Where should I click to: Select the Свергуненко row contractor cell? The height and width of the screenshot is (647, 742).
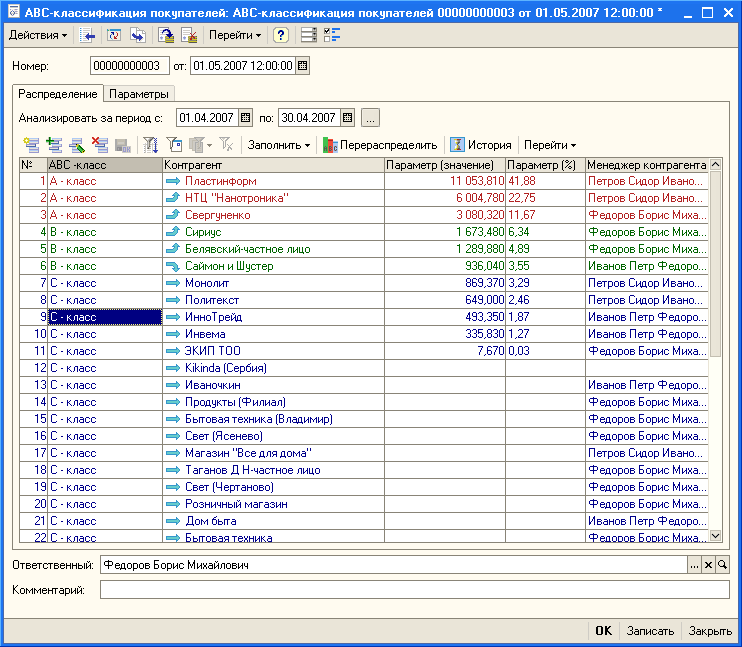(x=273, y=215)
